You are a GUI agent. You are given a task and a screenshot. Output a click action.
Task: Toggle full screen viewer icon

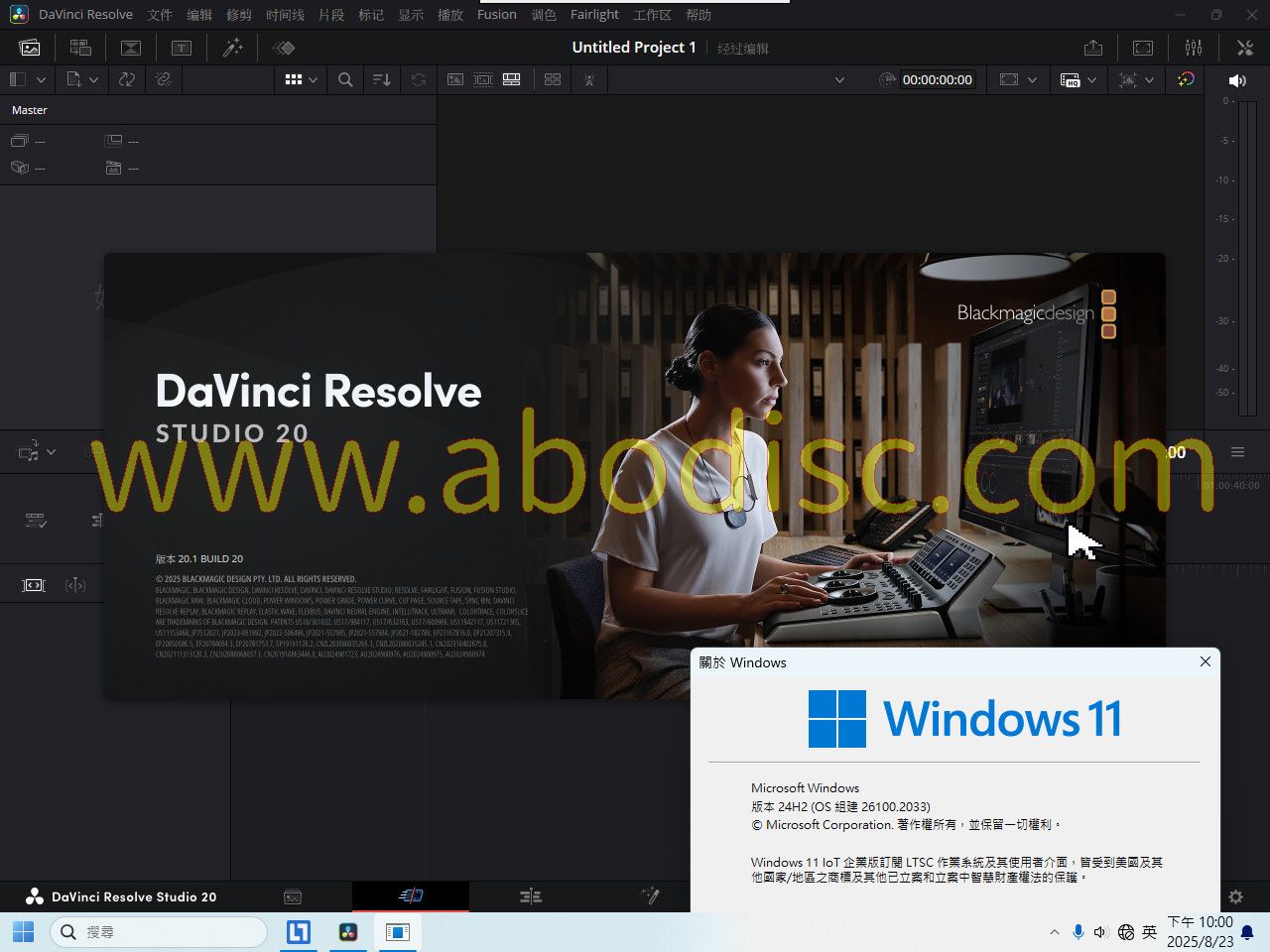pos(1143,48)
